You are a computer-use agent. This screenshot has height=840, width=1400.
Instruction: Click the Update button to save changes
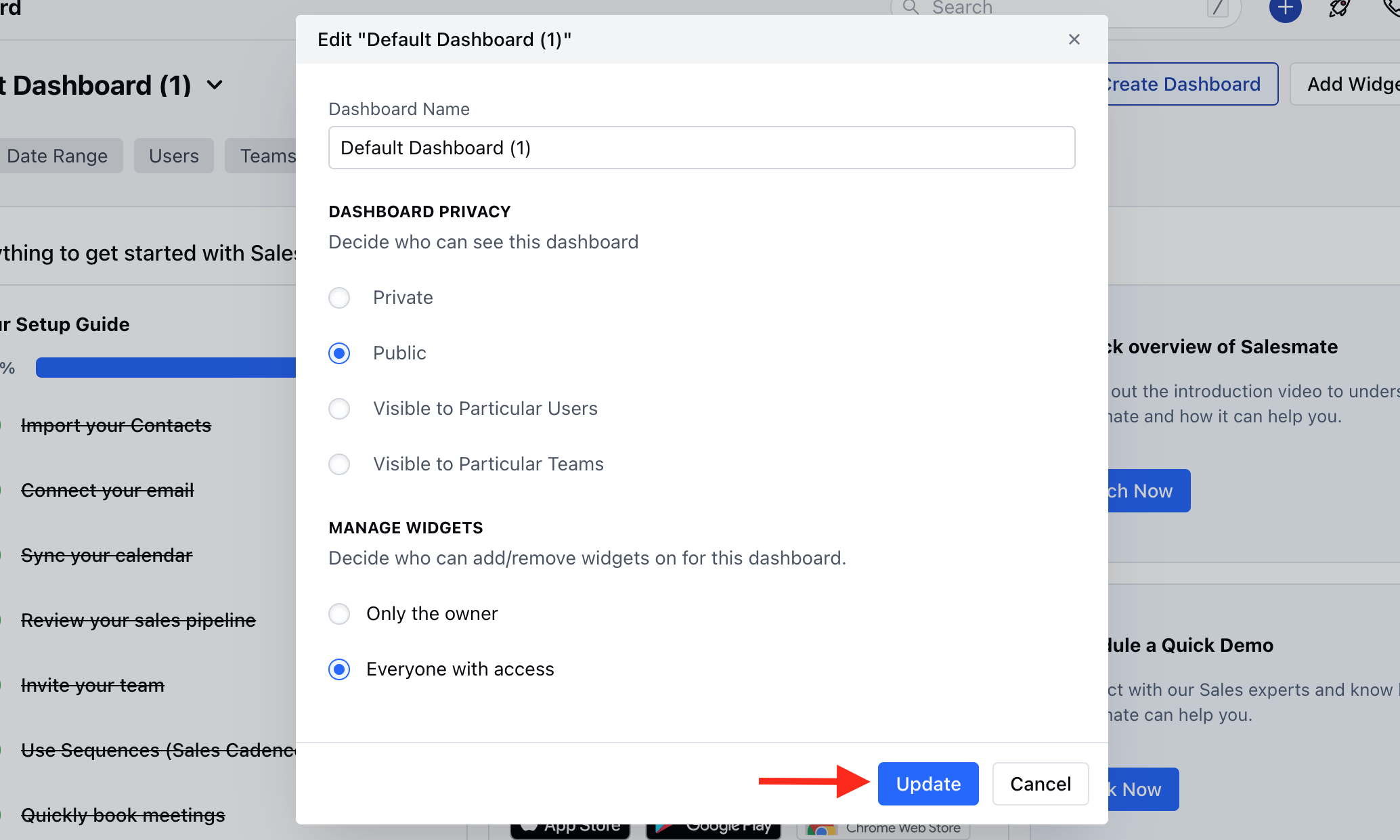click(x=928, y=783)
